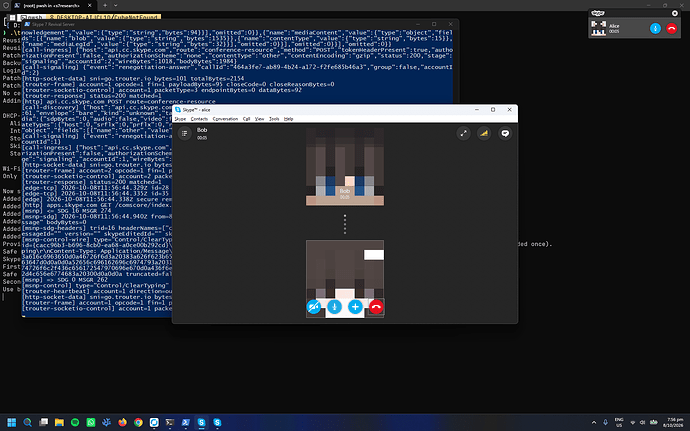This screenshot has width=690, height=431.
Task: Mute mic in Alice mini call window
Action: pyautogui.click(x=655, y=28)
